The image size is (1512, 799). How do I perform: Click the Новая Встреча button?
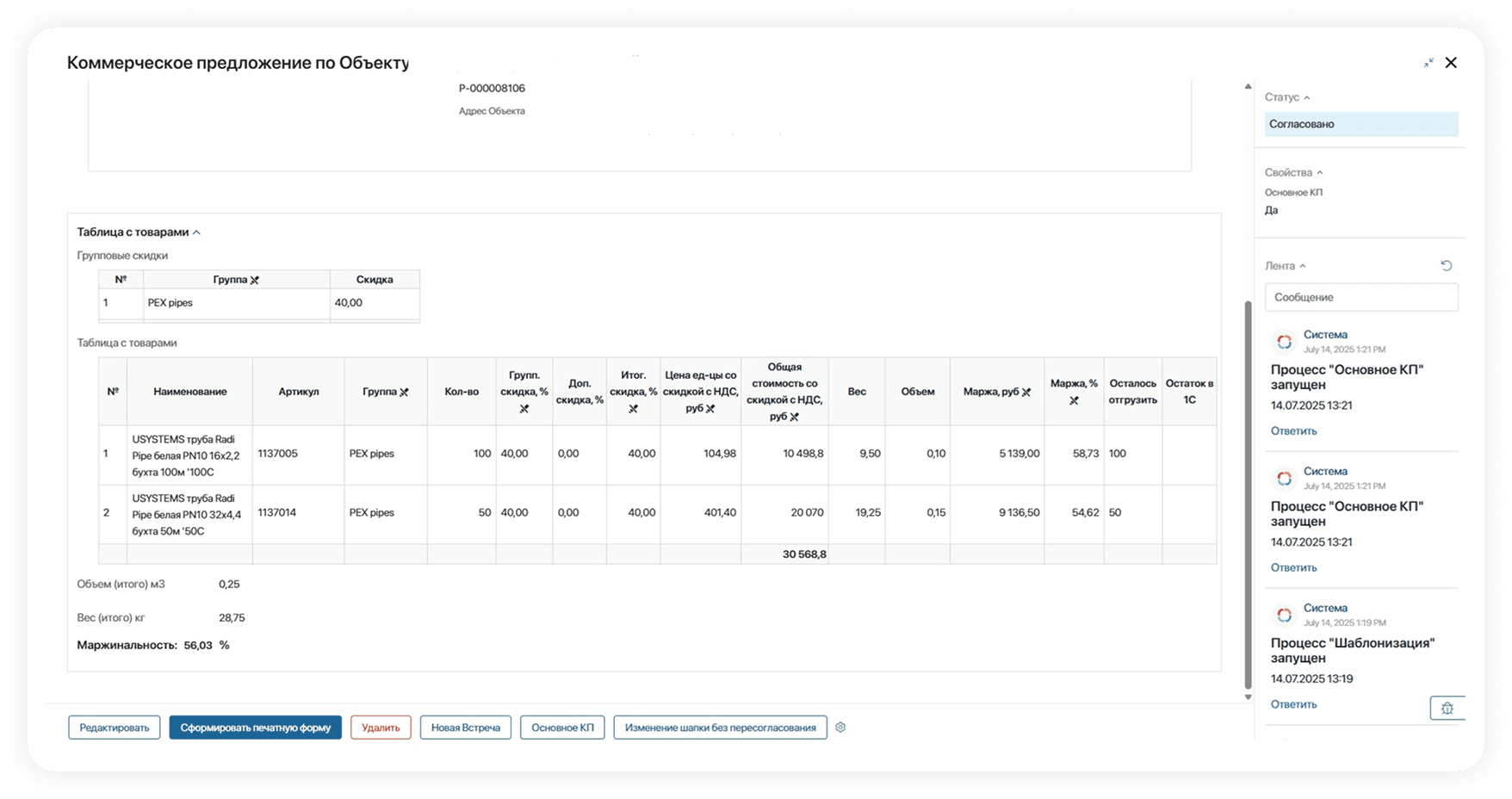coord(465,728)
